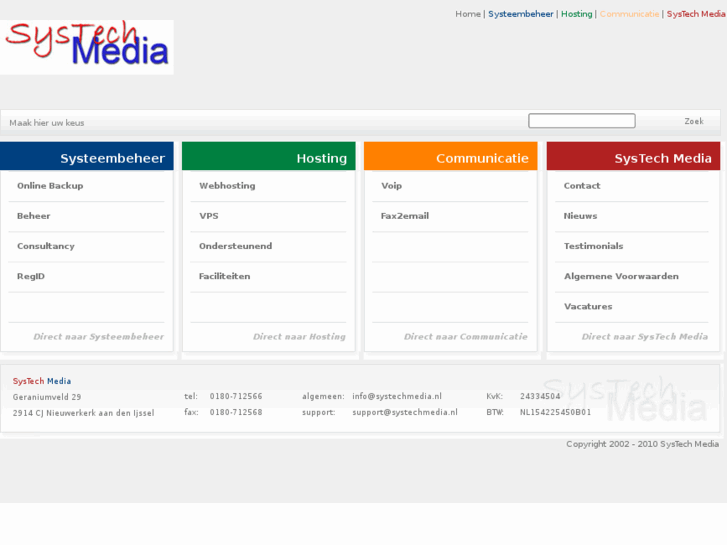Viewport: 727px width, 545px height.
Task: Click the SysTech Media logo image
Action: tap(87, 47)
